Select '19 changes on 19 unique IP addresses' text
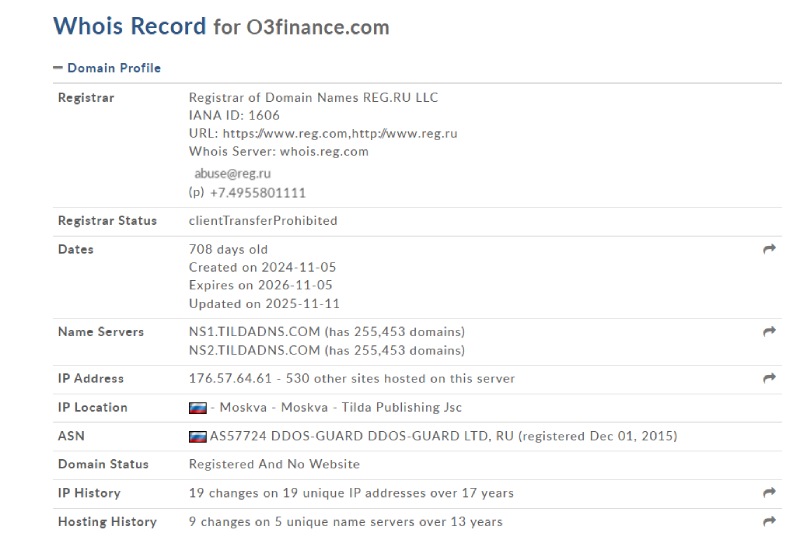This screenshot has height=547, width=800. click(309, 493)
